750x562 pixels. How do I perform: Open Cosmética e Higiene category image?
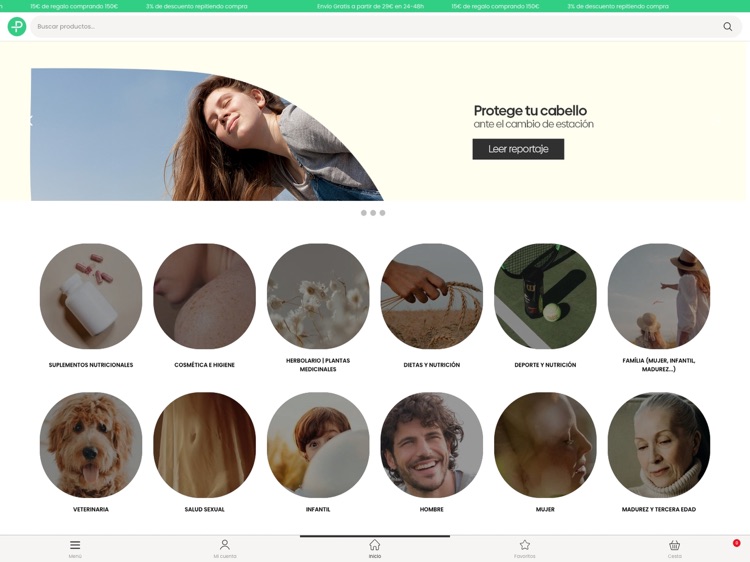click(x=204, y=296)
